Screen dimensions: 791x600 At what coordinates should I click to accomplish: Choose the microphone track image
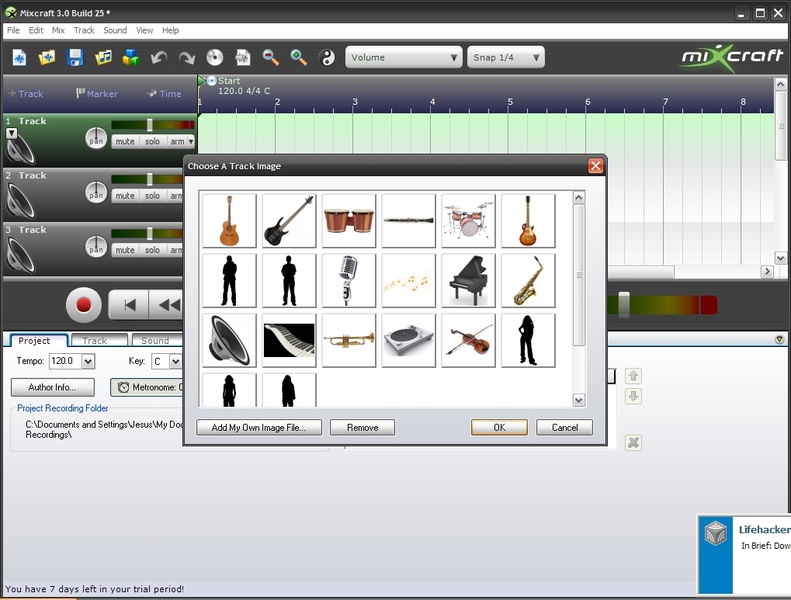(349, 280)
